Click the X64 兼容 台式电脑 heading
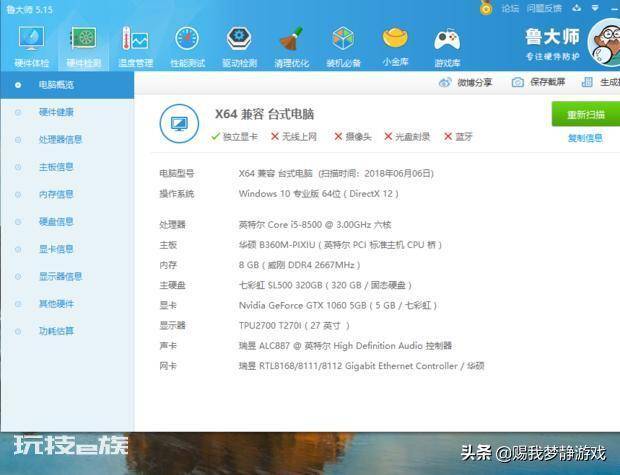620x475 pixels. [265, 114]
